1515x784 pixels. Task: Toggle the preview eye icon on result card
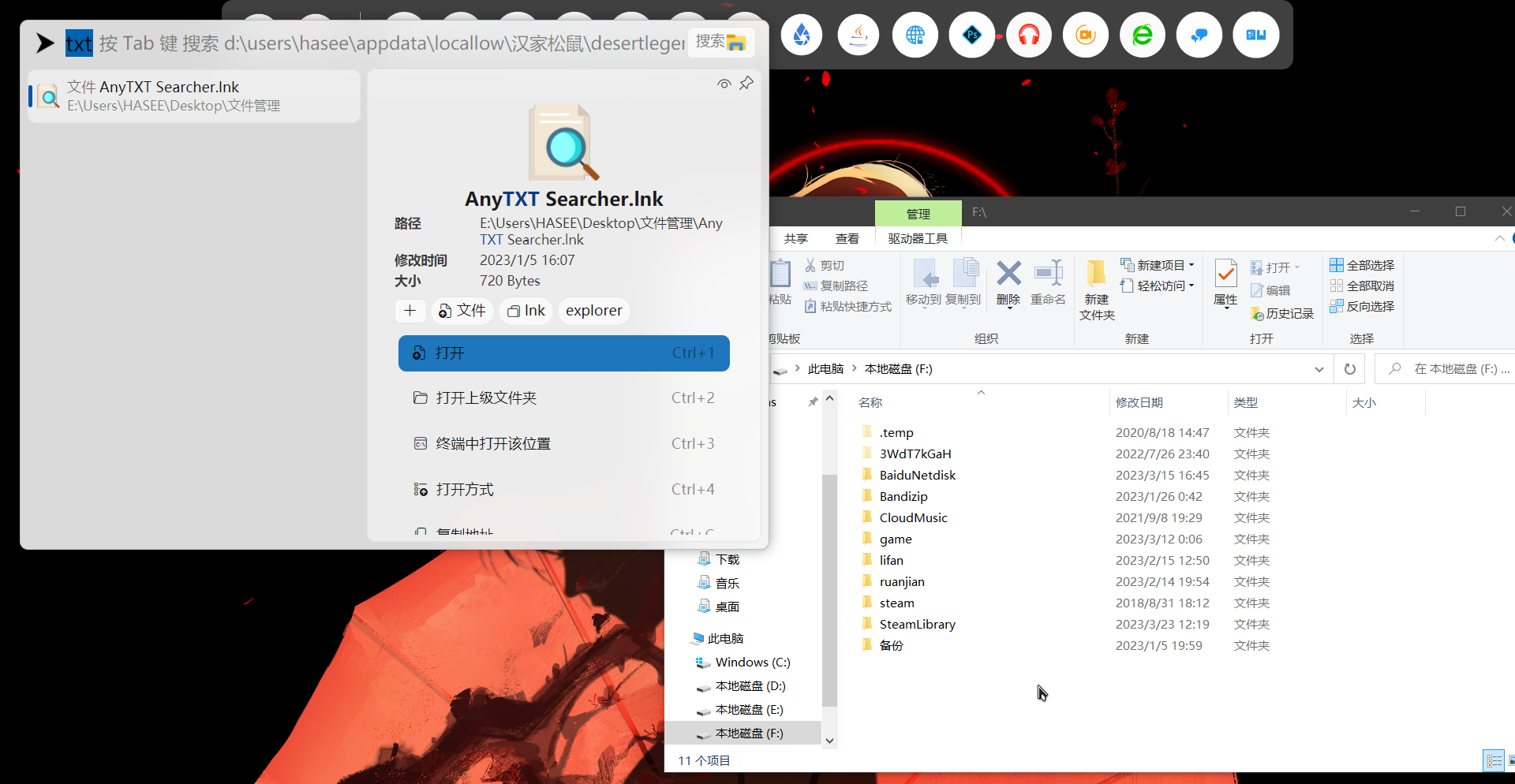click(724, 84)
